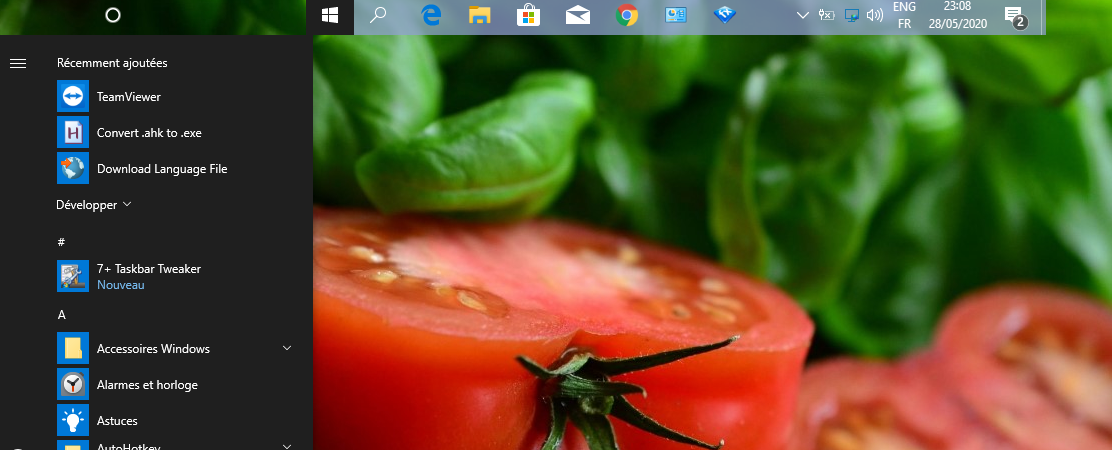Click the # letter group header

61,242
